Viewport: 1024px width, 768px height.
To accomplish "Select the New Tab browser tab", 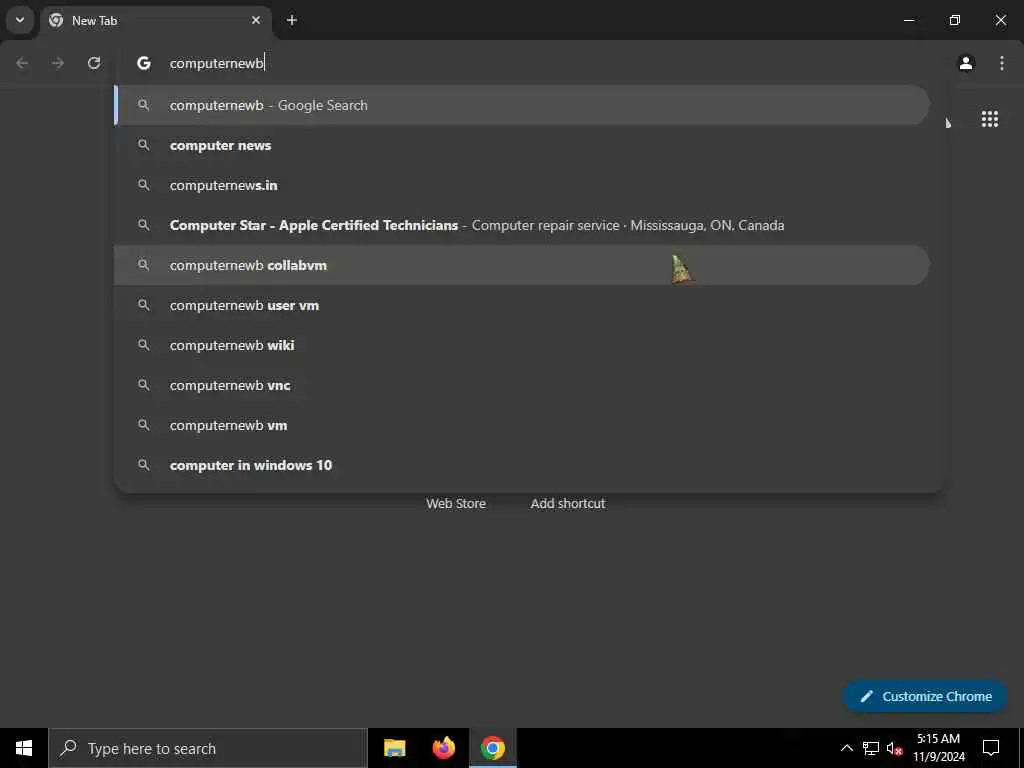I will pos(155,20).
